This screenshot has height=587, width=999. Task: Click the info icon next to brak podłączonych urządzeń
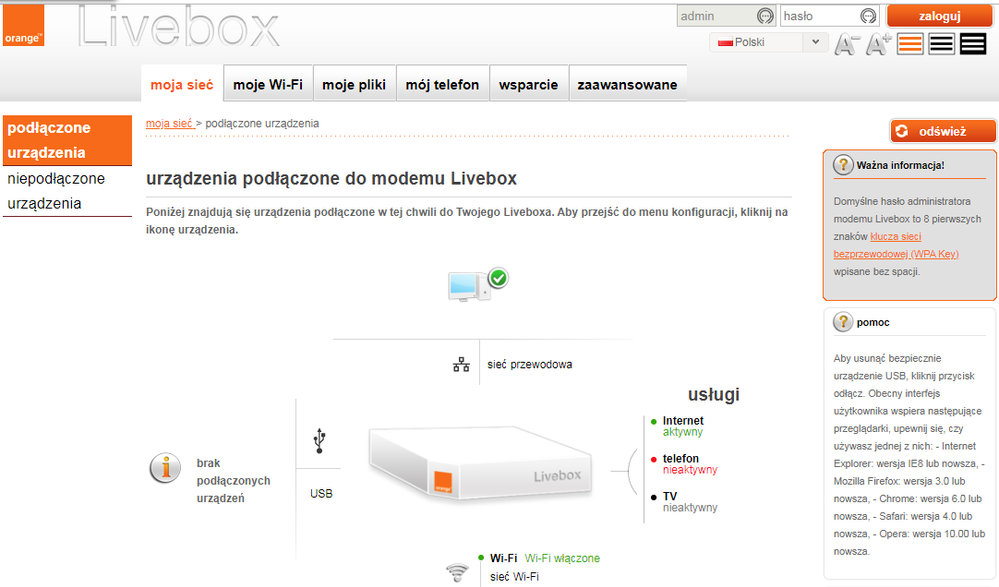click(164, 467)
